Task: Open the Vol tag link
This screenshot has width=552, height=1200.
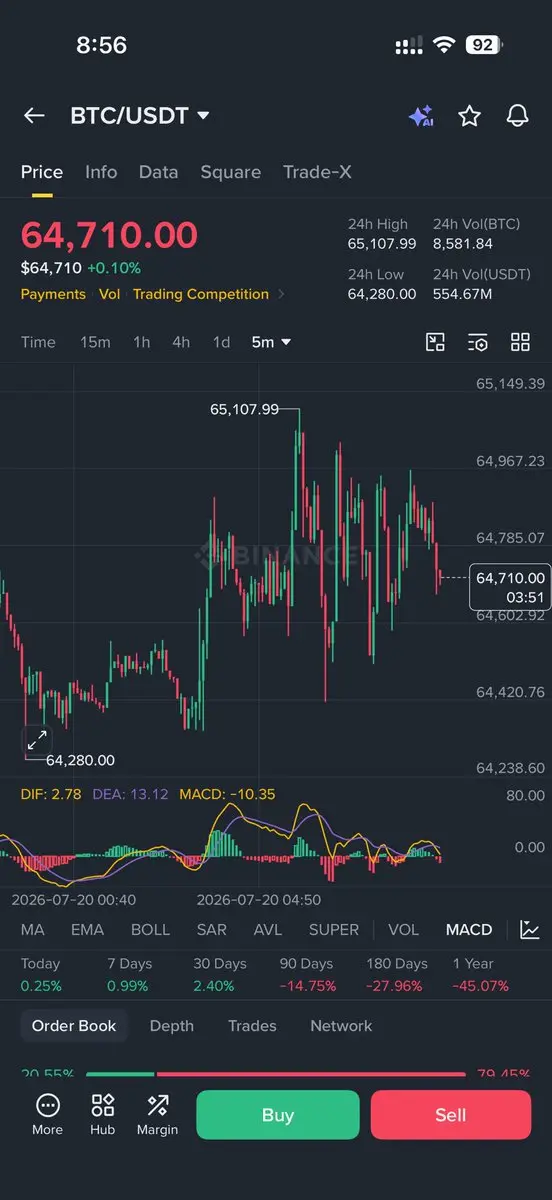Action: (109, 294)
